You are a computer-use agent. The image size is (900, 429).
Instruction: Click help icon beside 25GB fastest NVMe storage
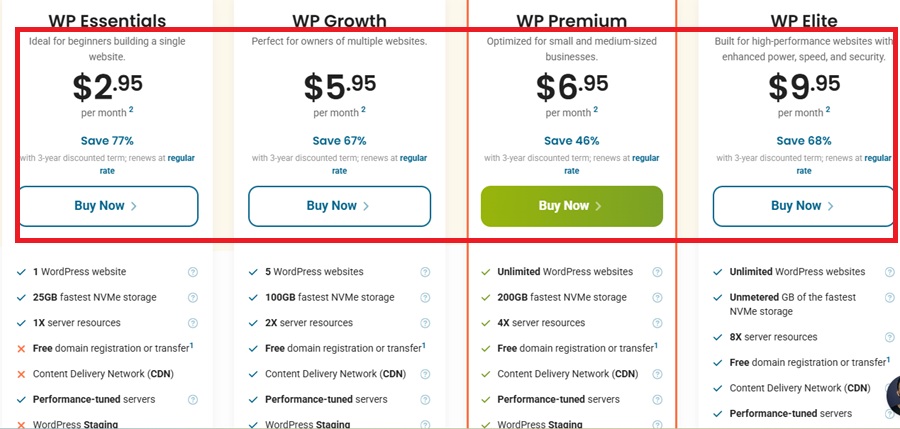coord(192,298)
